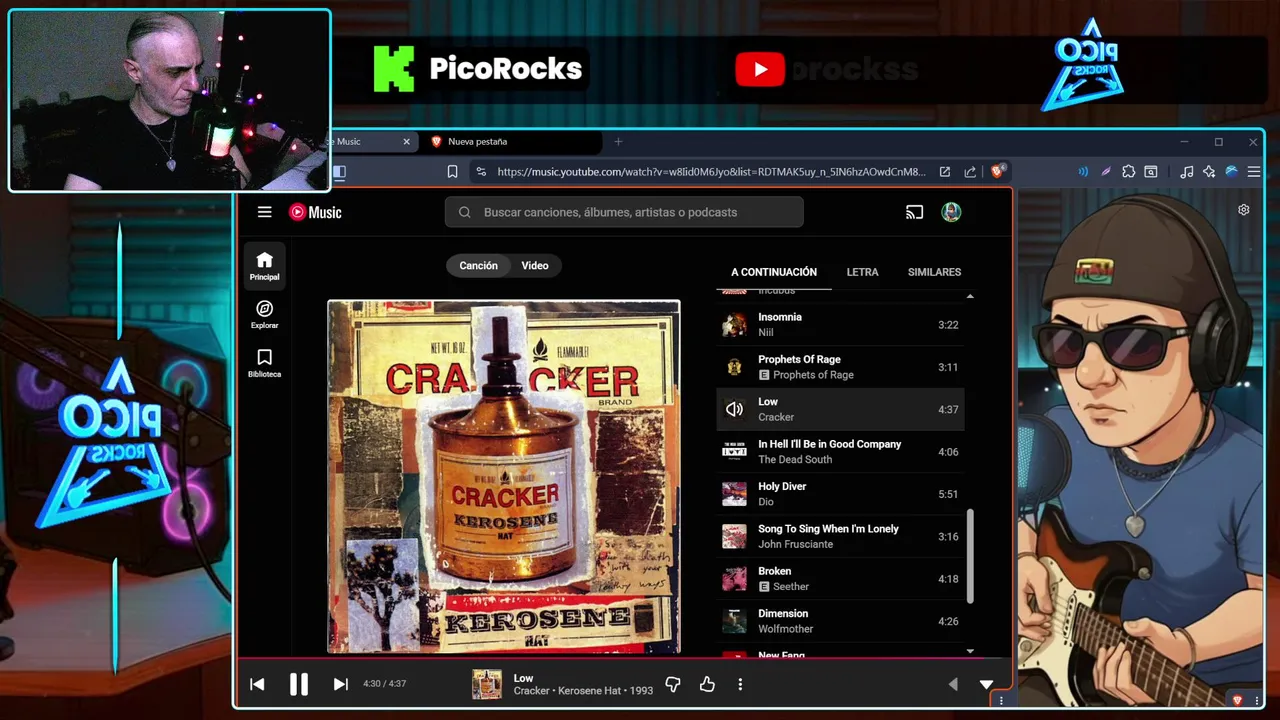Click the Kerosene Hat album link in player bar
The width and height of the screenshot is (1280, 720).
[589, 691]
